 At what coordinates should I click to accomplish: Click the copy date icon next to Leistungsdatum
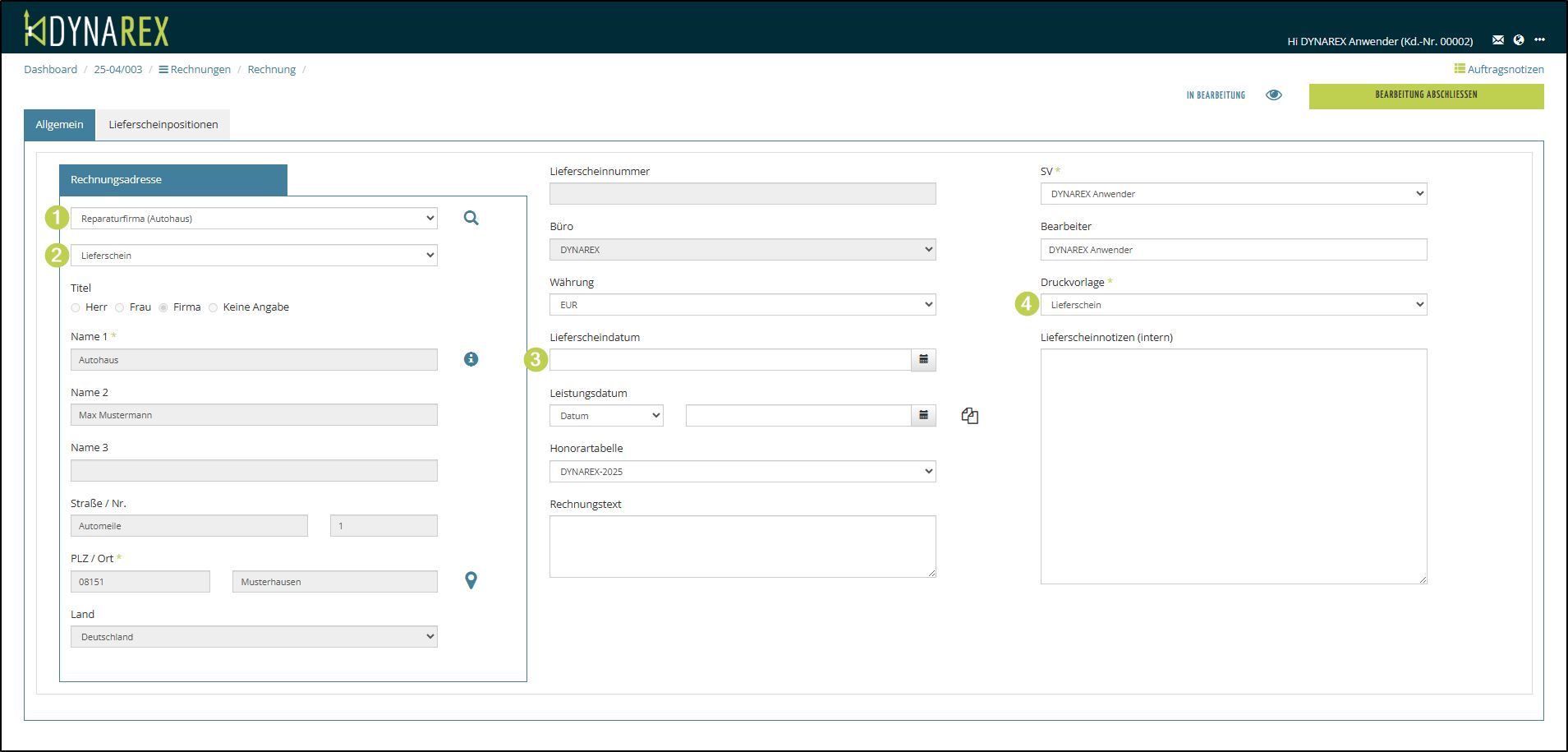[969, 416]
